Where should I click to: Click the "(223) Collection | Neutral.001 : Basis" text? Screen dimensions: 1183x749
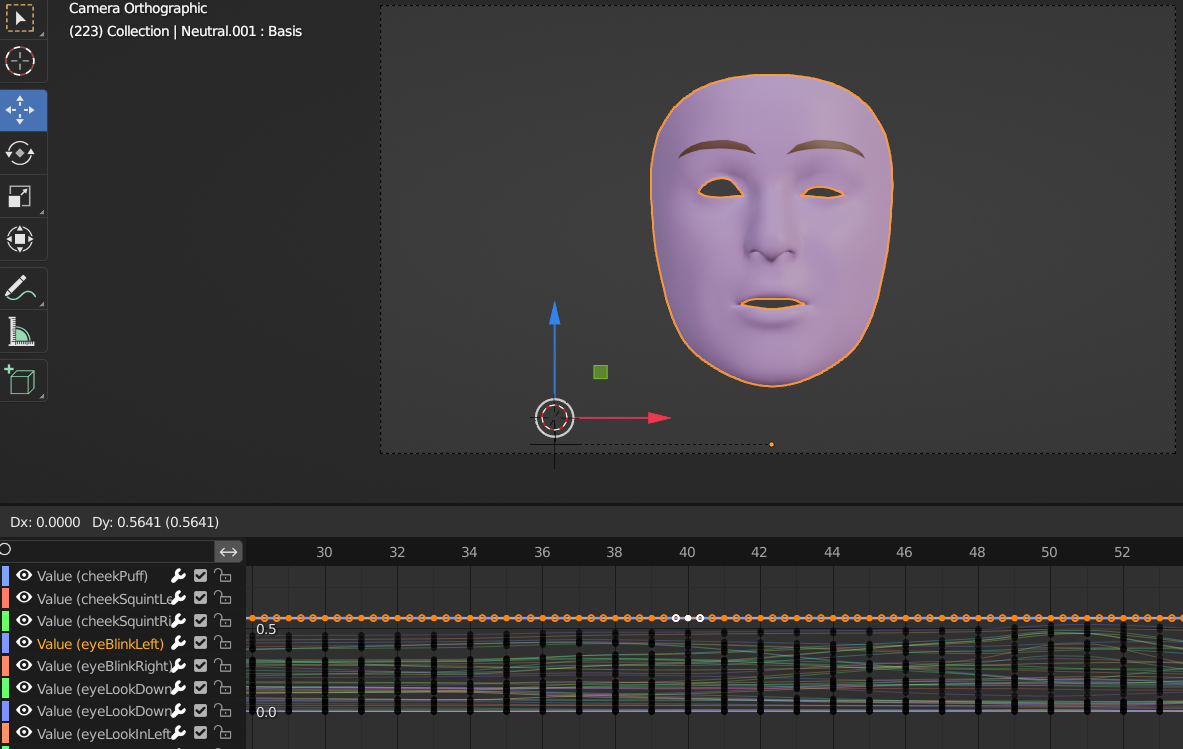(185, 31)
